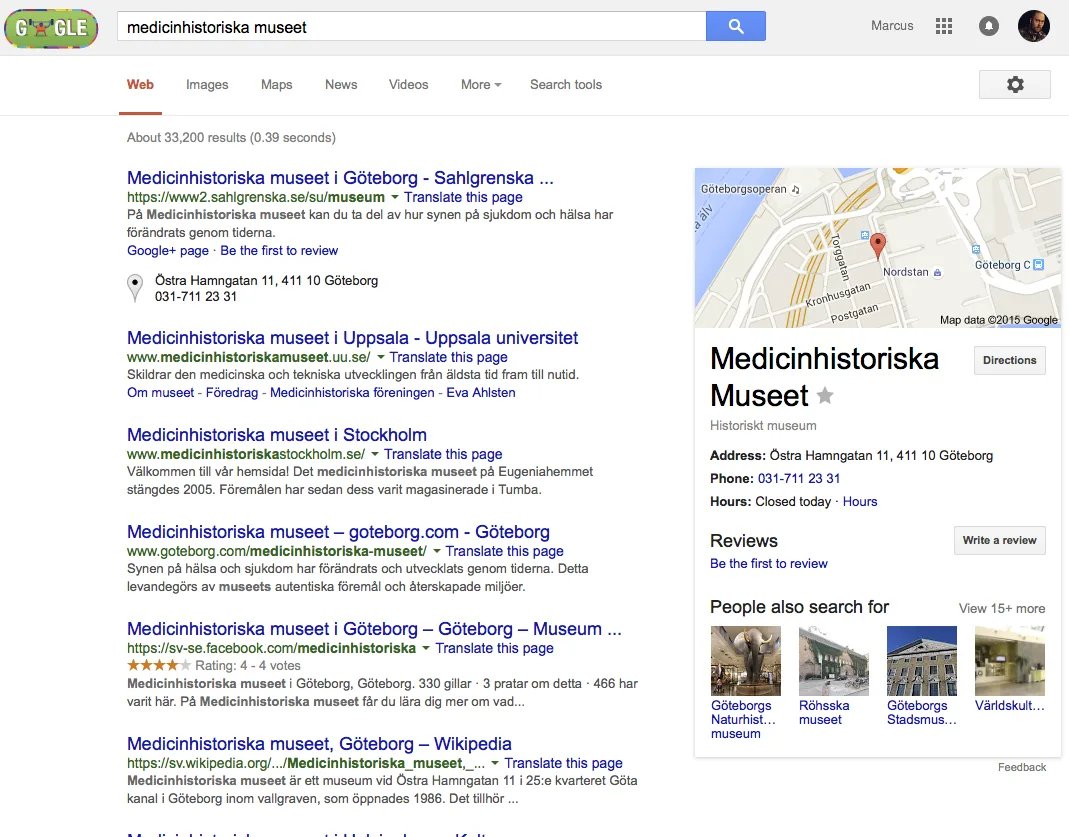The width and height of the screenshot is (1069, 837).
Task: Open the Google apps grid
Action: tap(944, 26)
